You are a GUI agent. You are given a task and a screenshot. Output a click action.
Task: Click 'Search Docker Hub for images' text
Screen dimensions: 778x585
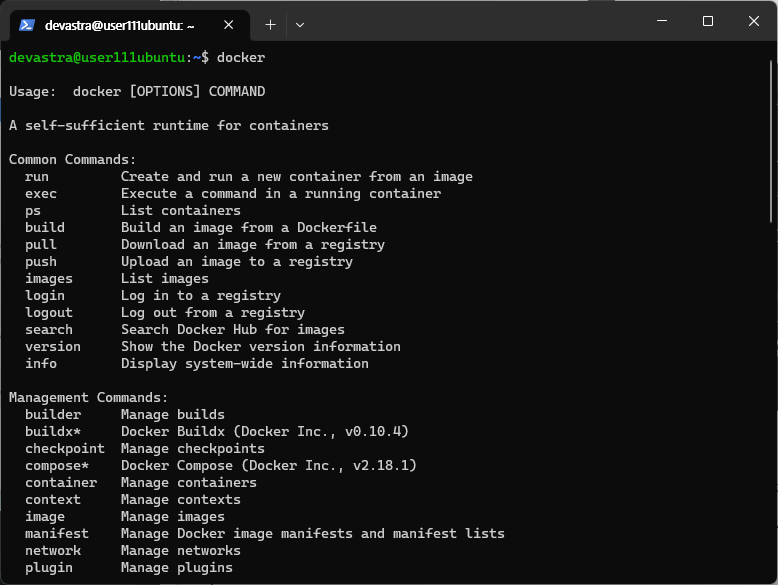(x=233, y=329)
